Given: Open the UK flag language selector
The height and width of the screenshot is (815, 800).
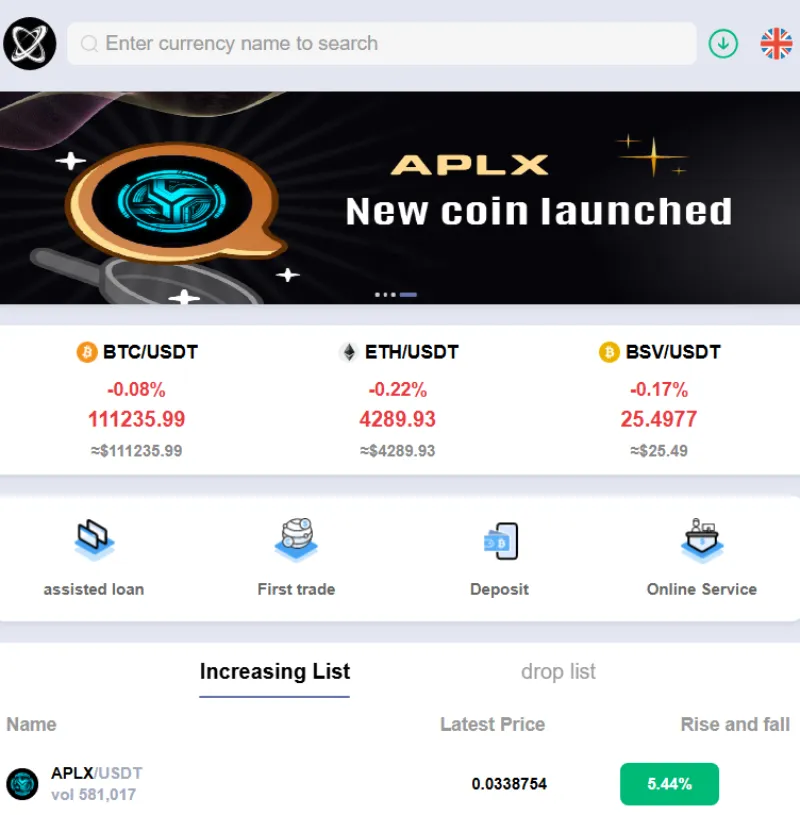Looking at the screenshot, I should click(x=776, y=44).
